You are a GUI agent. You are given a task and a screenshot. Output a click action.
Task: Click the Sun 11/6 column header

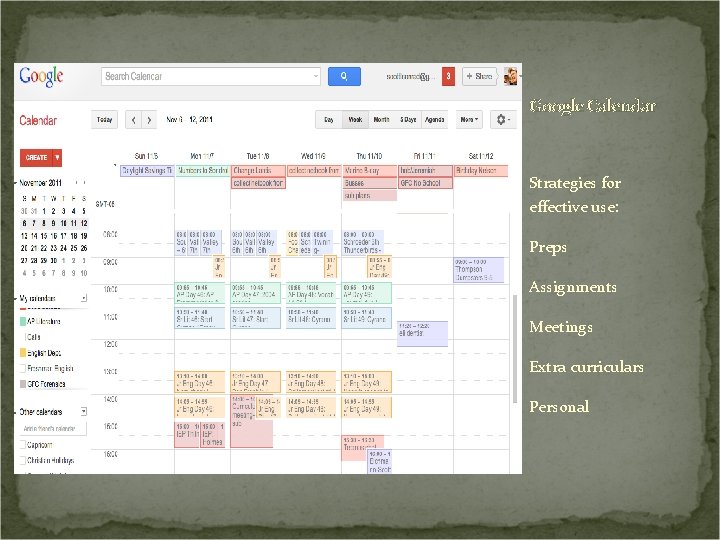tap(146, 156)
